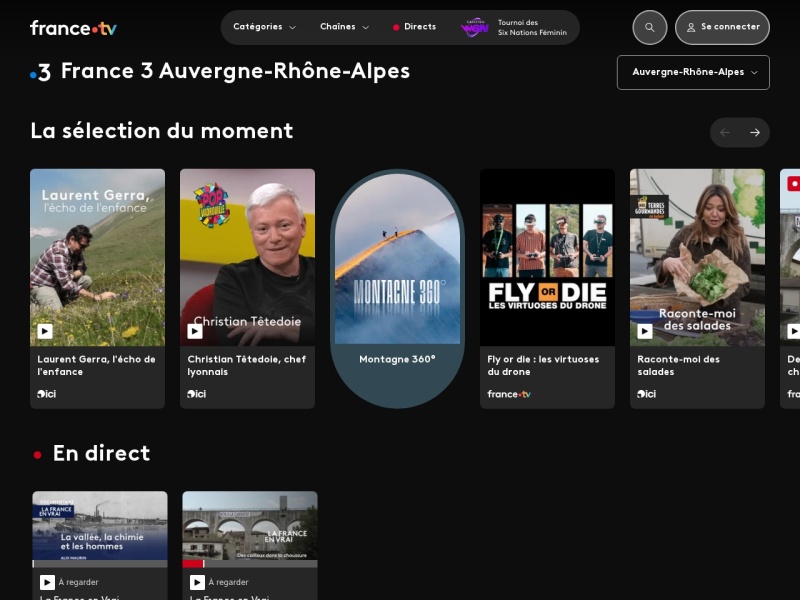Click ici logo under Laurent Gerra
800x600 pixels.
coord(46,394)
